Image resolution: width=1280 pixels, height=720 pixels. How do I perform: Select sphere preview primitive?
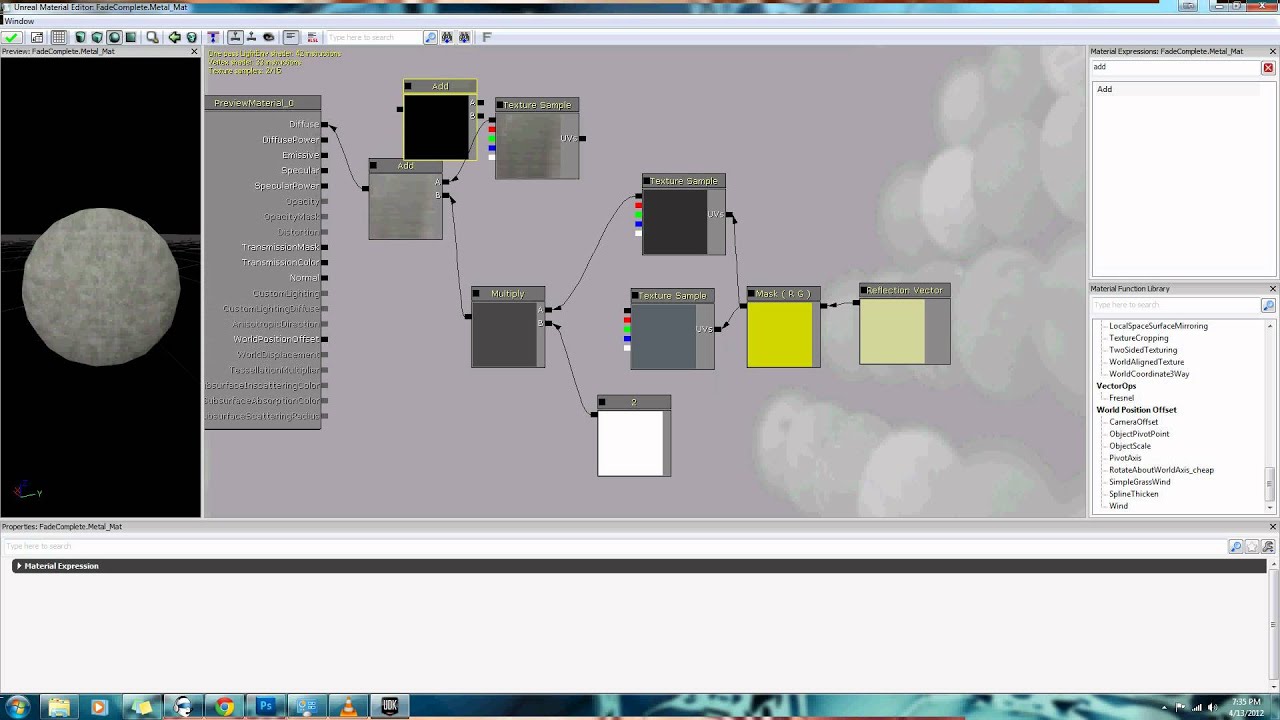click(x=114, y=37)
